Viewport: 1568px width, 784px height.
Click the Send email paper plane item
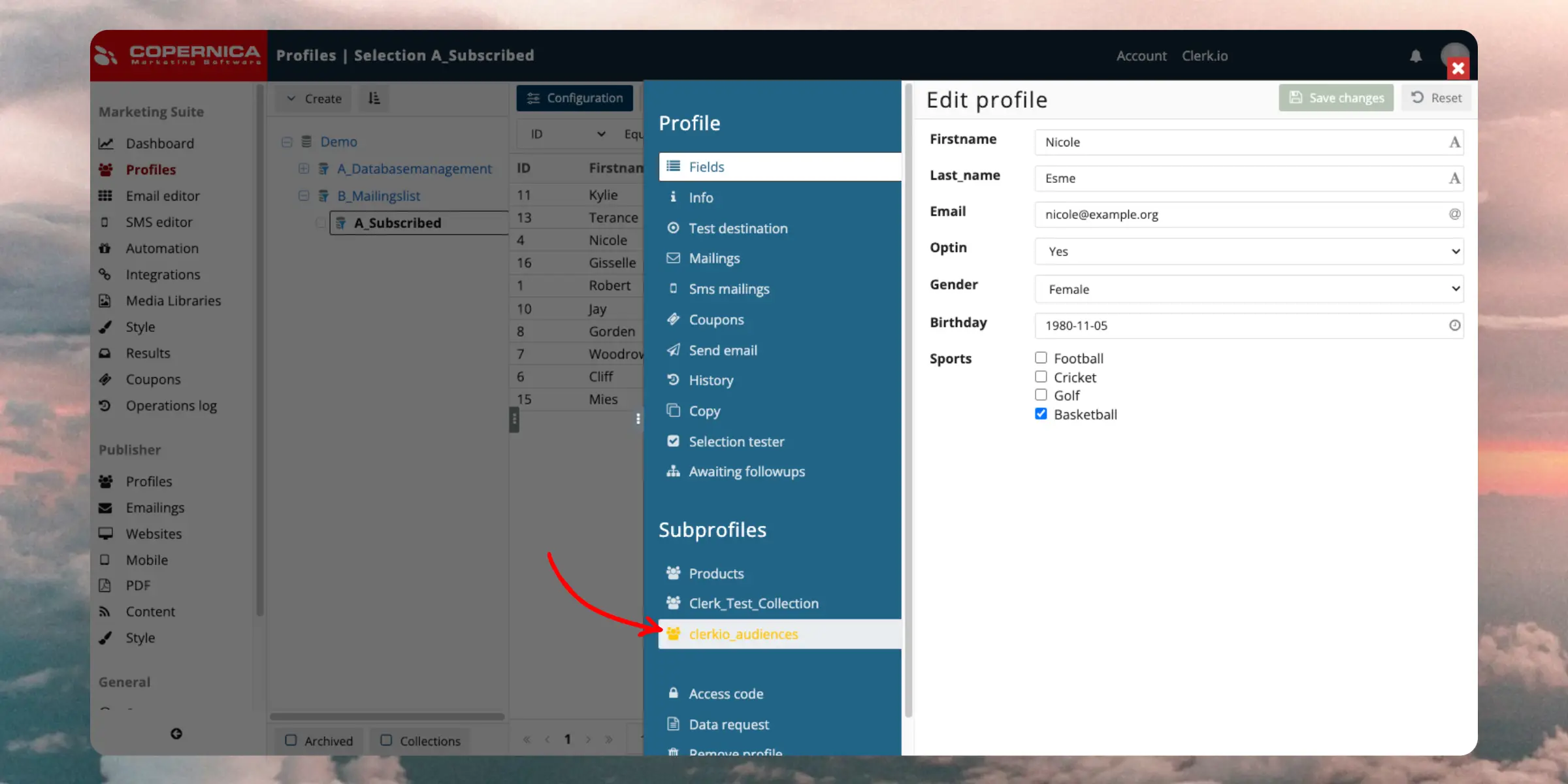(x=723, y=350)
